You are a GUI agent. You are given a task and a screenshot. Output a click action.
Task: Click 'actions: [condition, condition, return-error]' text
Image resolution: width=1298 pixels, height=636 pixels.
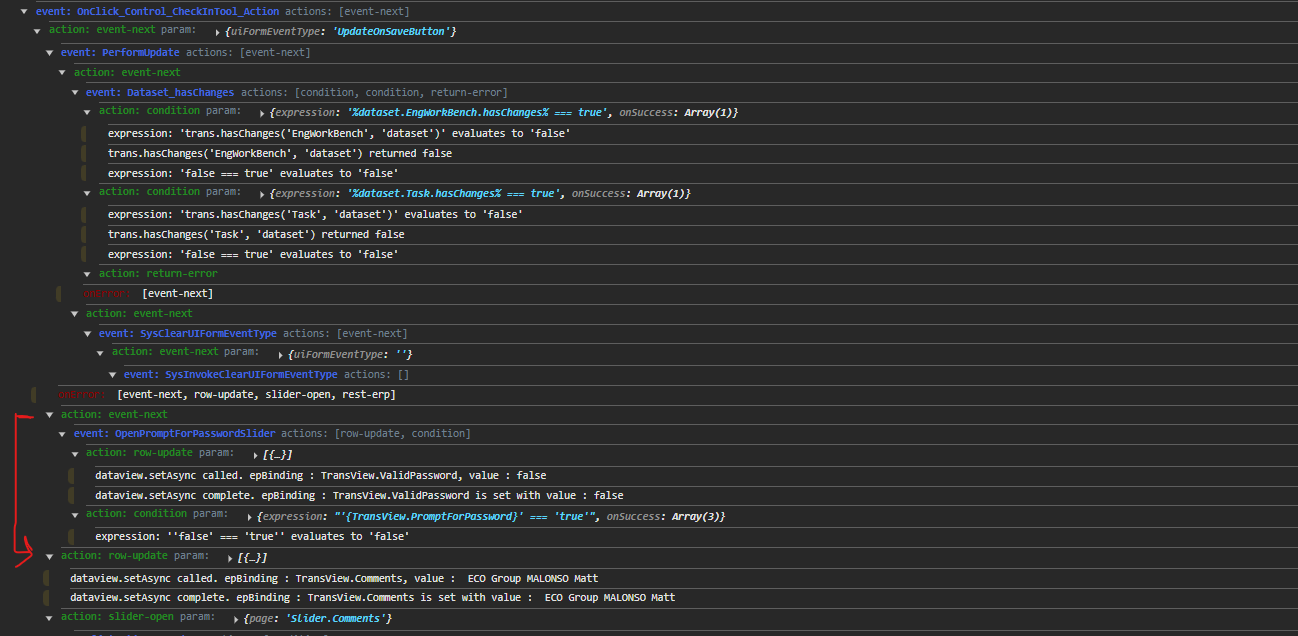[x=374, y=93]
